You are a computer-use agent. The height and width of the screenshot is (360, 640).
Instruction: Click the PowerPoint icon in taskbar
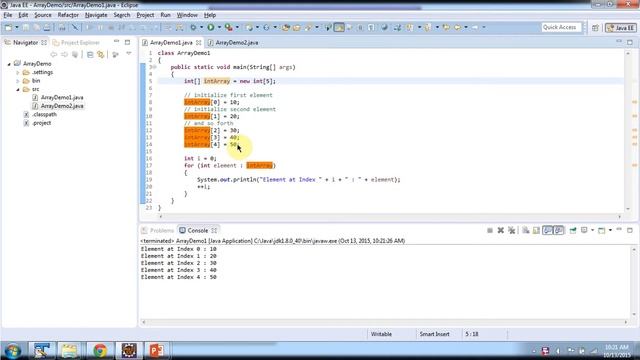coord(156,350)
